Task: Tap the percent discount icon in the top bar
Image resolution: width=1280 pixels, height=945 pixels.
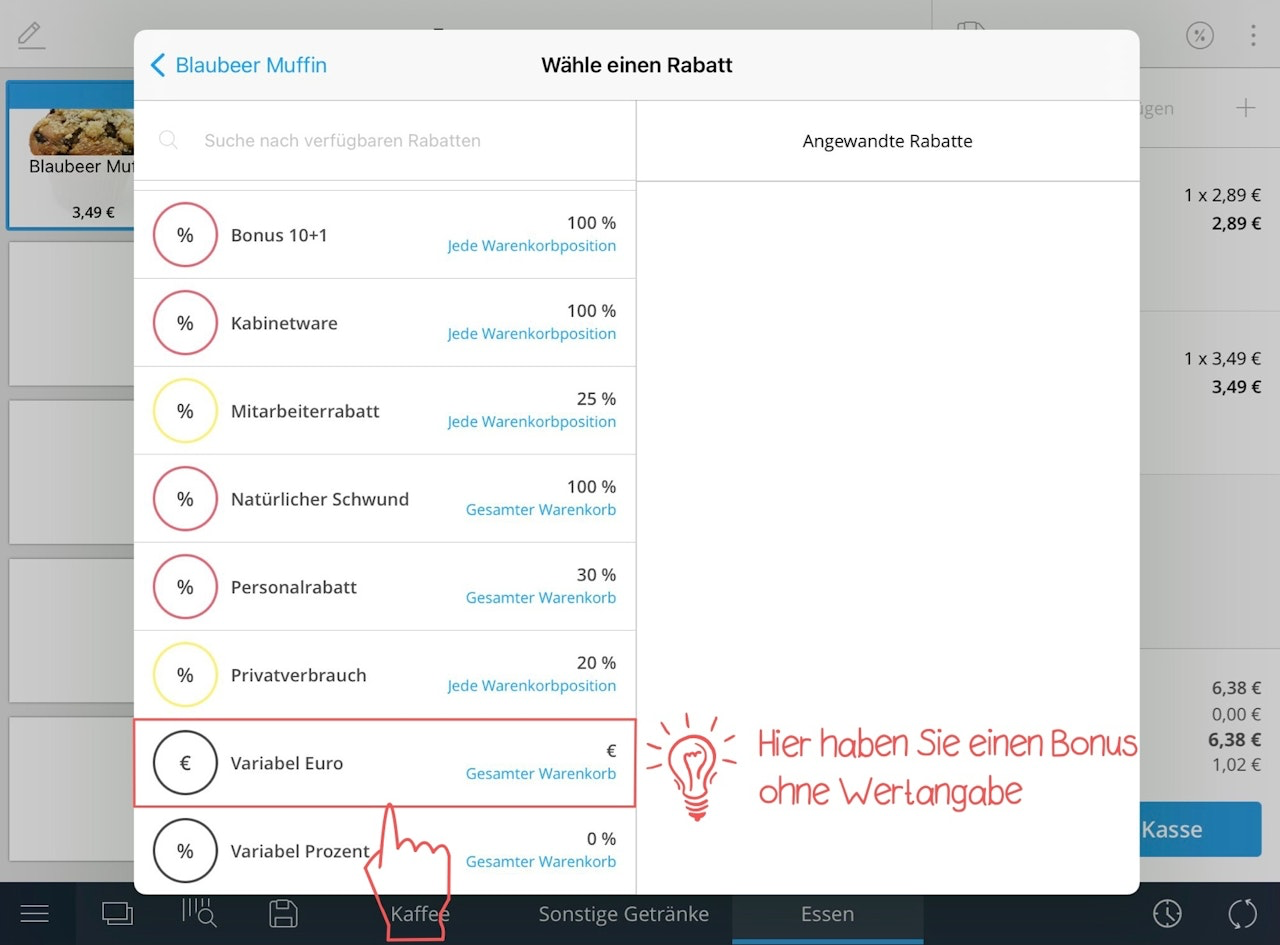Action: click(1200, 36)
